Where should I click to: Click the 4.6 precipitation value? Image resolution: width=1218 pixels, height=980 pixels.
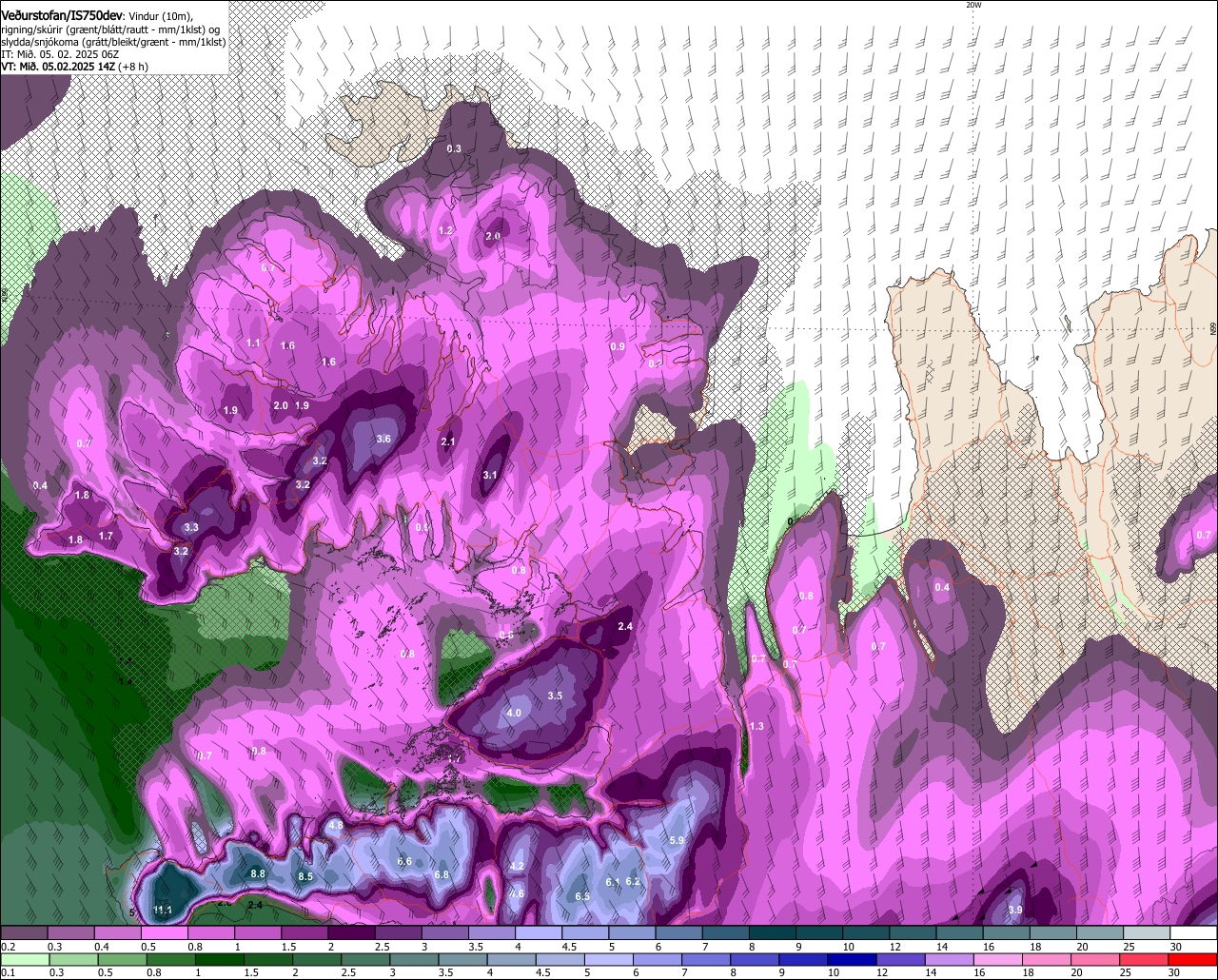[x=517, y=893]
